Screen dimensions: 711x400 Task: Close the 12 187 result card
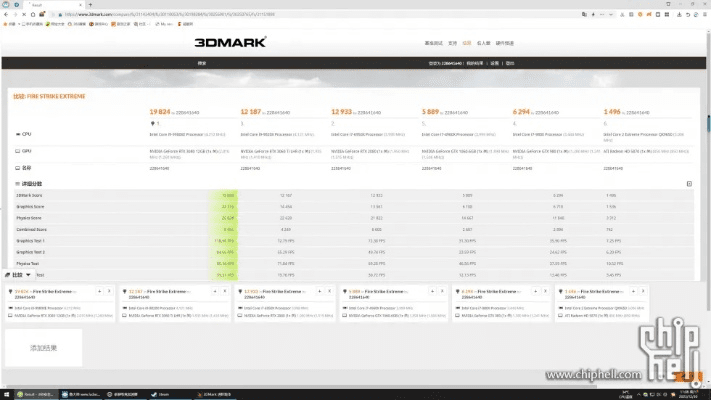[222, 291]
